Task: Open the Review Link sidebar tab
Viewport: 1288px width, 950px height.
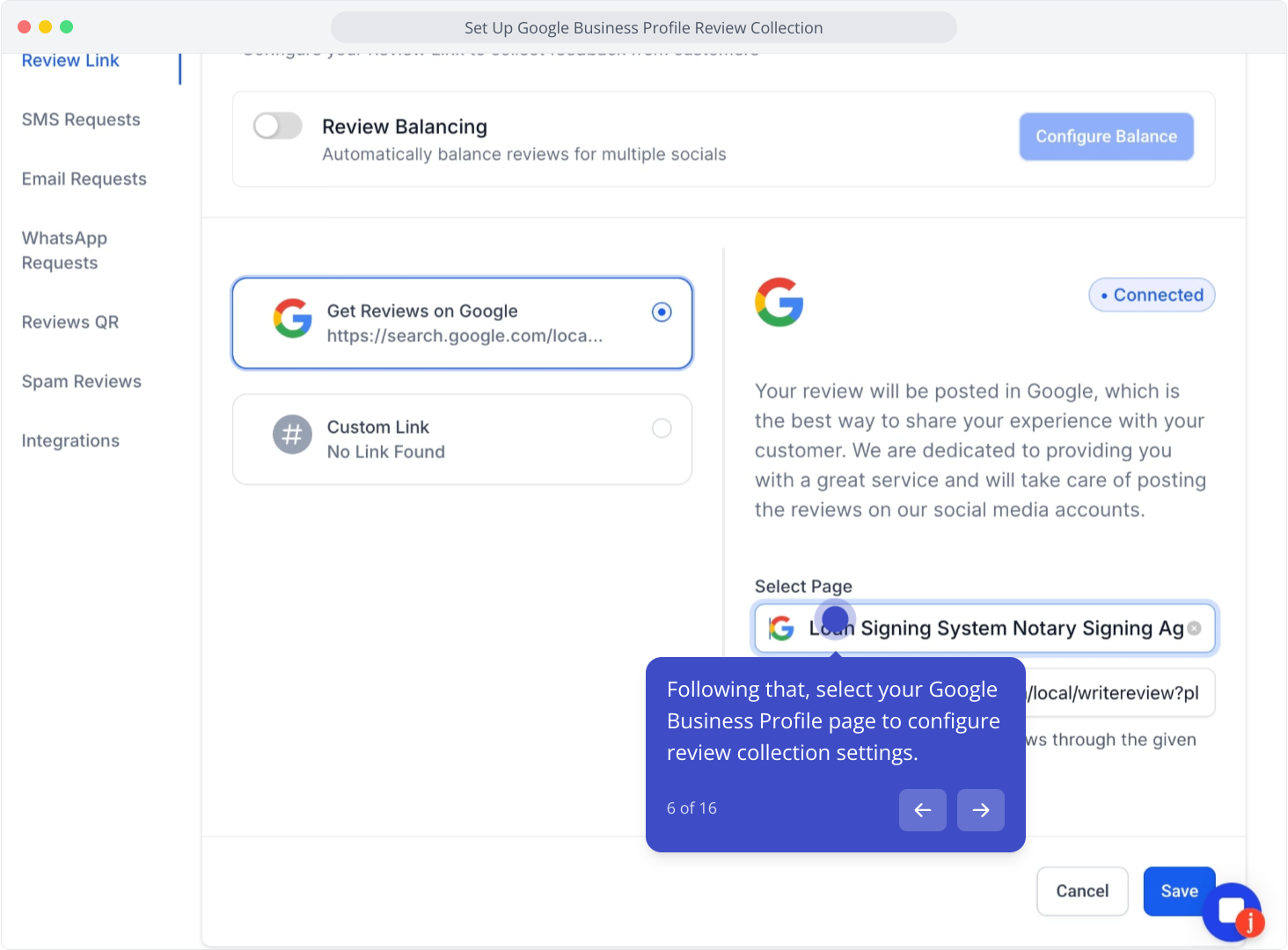Action: 70,61
